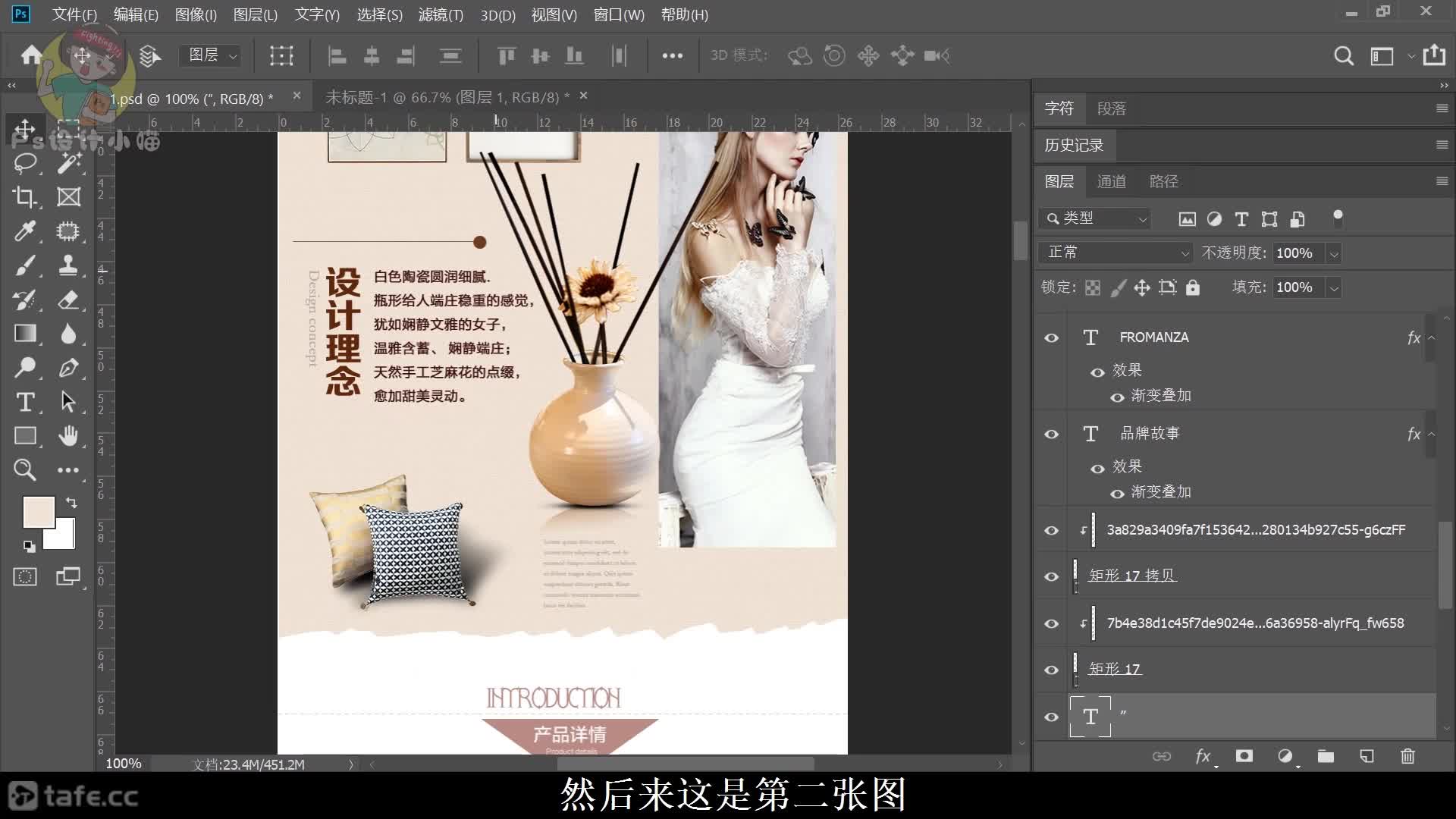Click the add layer mask icon

[x=1244, y=756]
